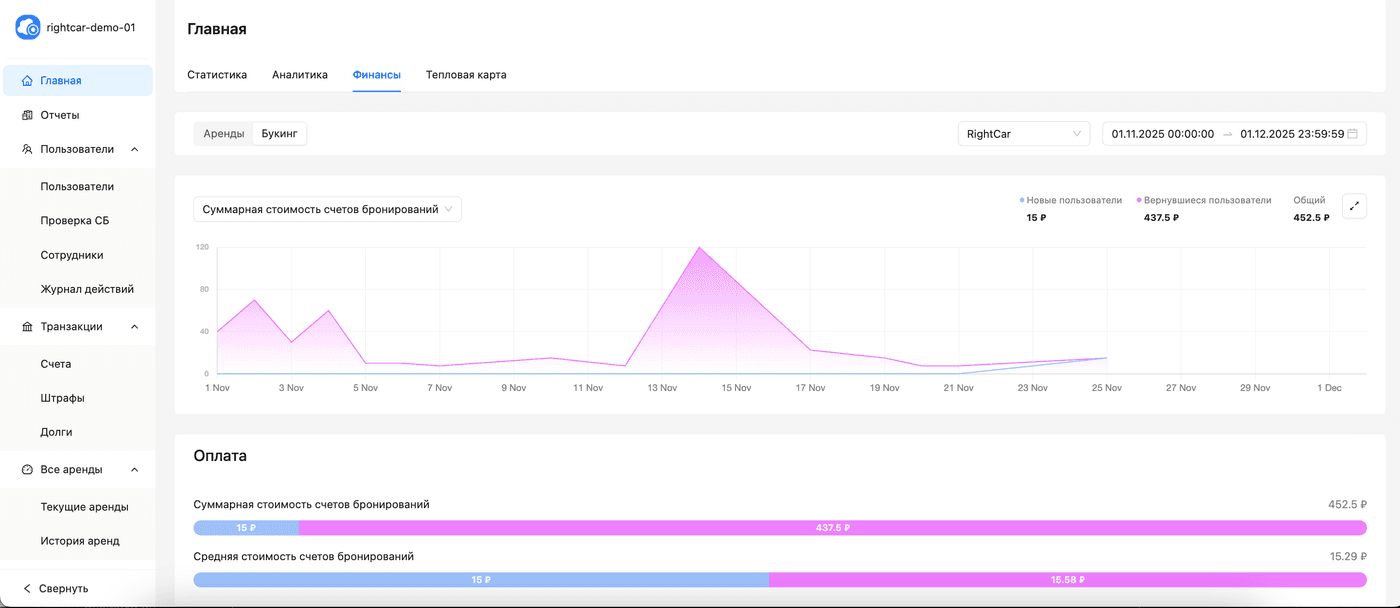Open the calendar icon in date range
Screen dimensions: 1400x608
(1352, 134)
